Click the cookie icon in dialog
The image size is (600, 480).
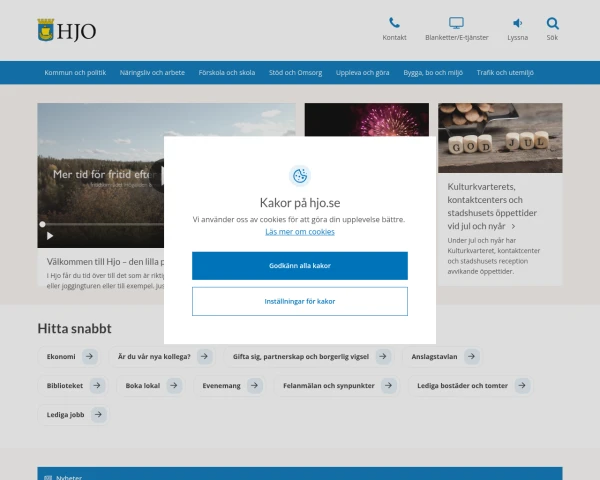[x=300, y=176]
